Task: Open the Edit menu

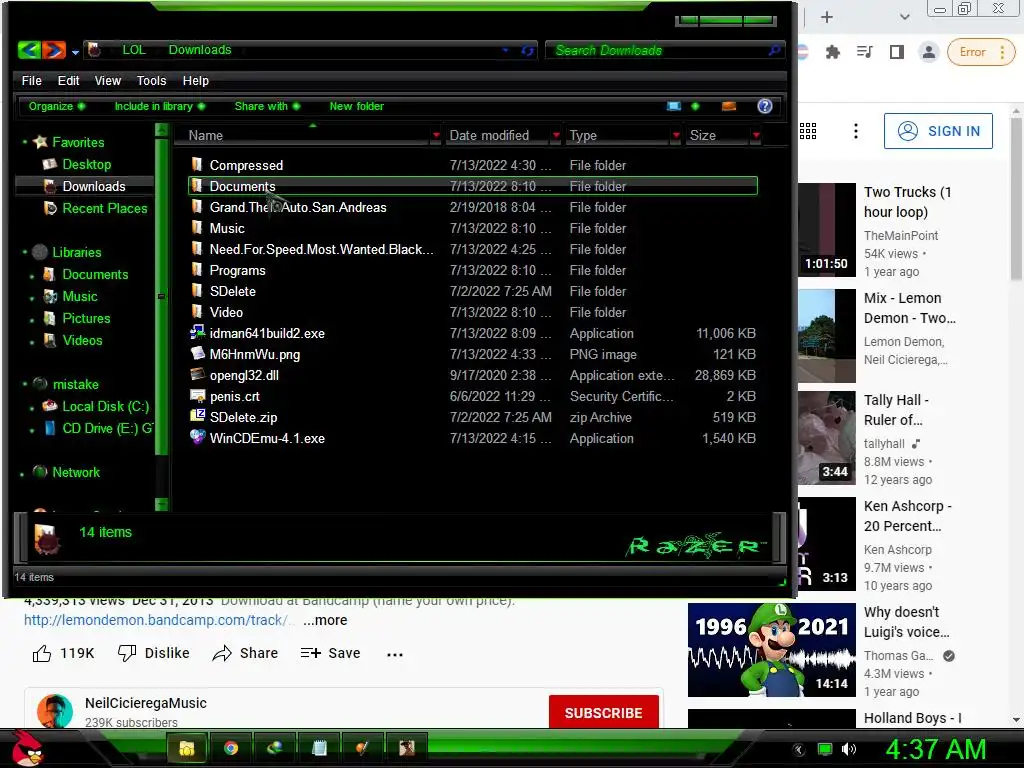Action: [x=69, y=80]
